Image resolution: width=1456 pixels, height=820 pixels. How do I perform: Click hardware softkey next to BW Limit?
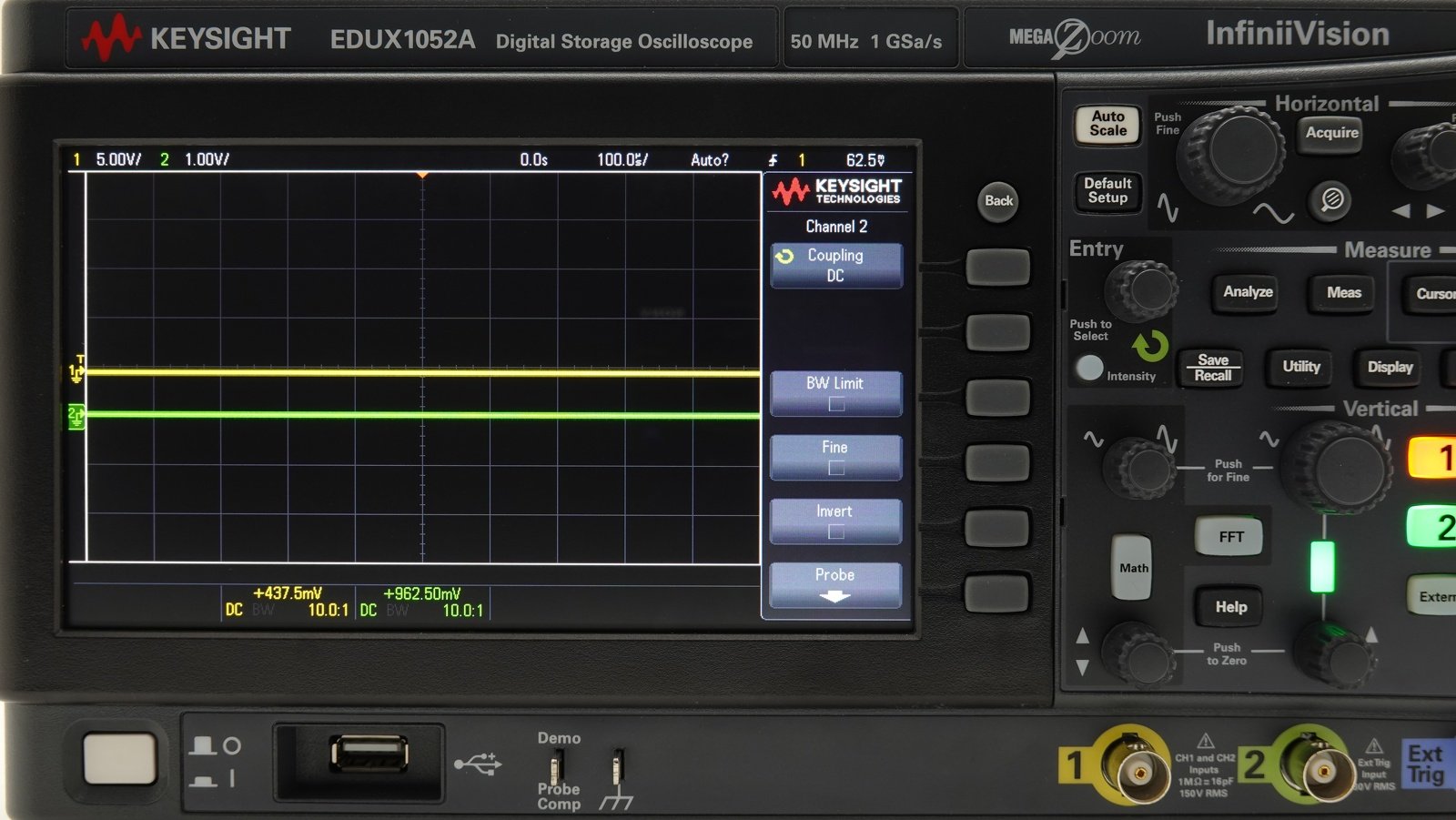997,398
